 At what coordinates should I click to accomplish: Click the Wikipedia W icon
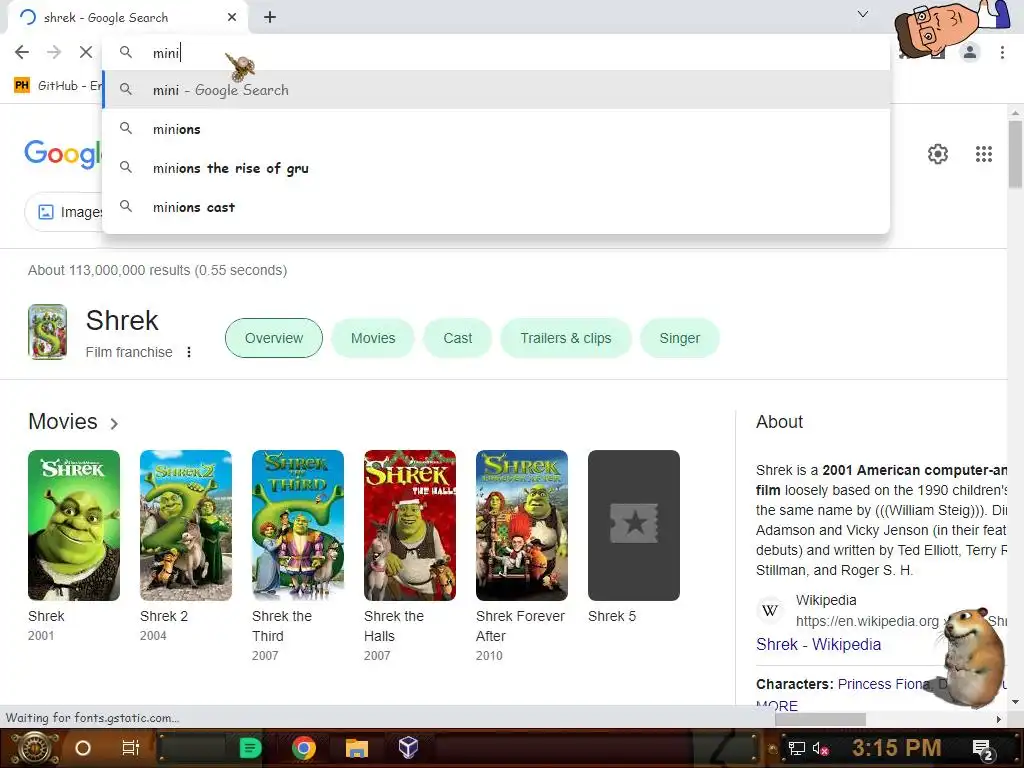point(770,611)
